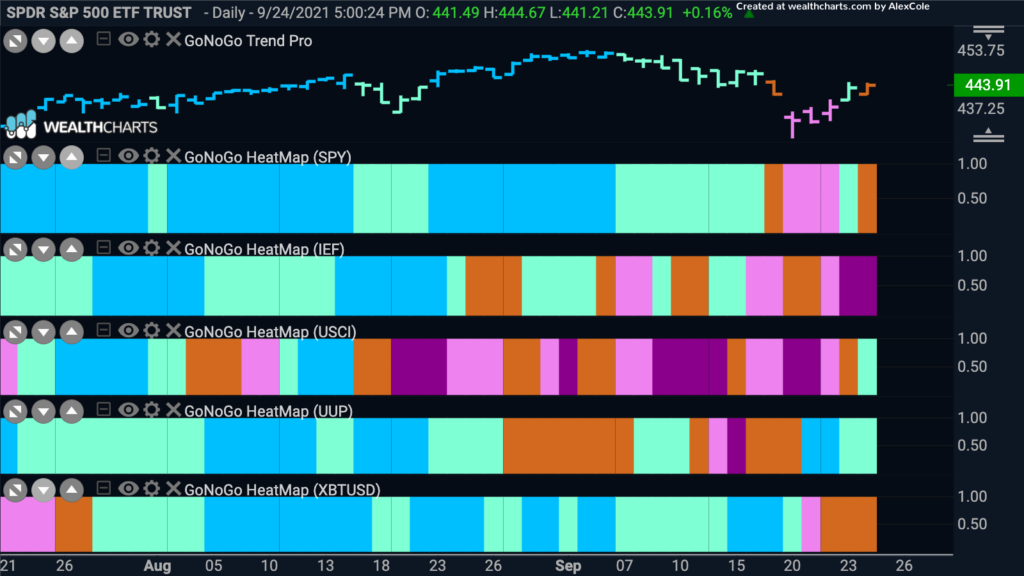Viewport: 1024px width, 576px height.
Task: Maximize the GoNoGo HeatMap (UUP) pane
Action: coord(16,411)
